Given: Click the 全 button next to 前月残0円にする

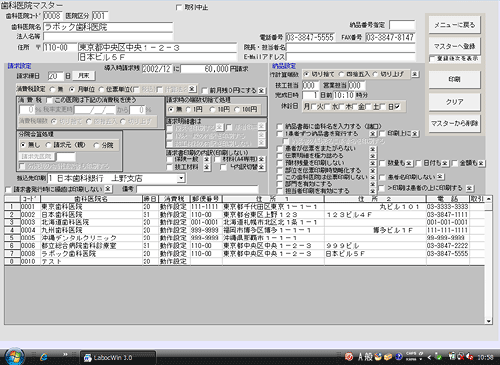Looking at the screenshot, I should 261,90.
